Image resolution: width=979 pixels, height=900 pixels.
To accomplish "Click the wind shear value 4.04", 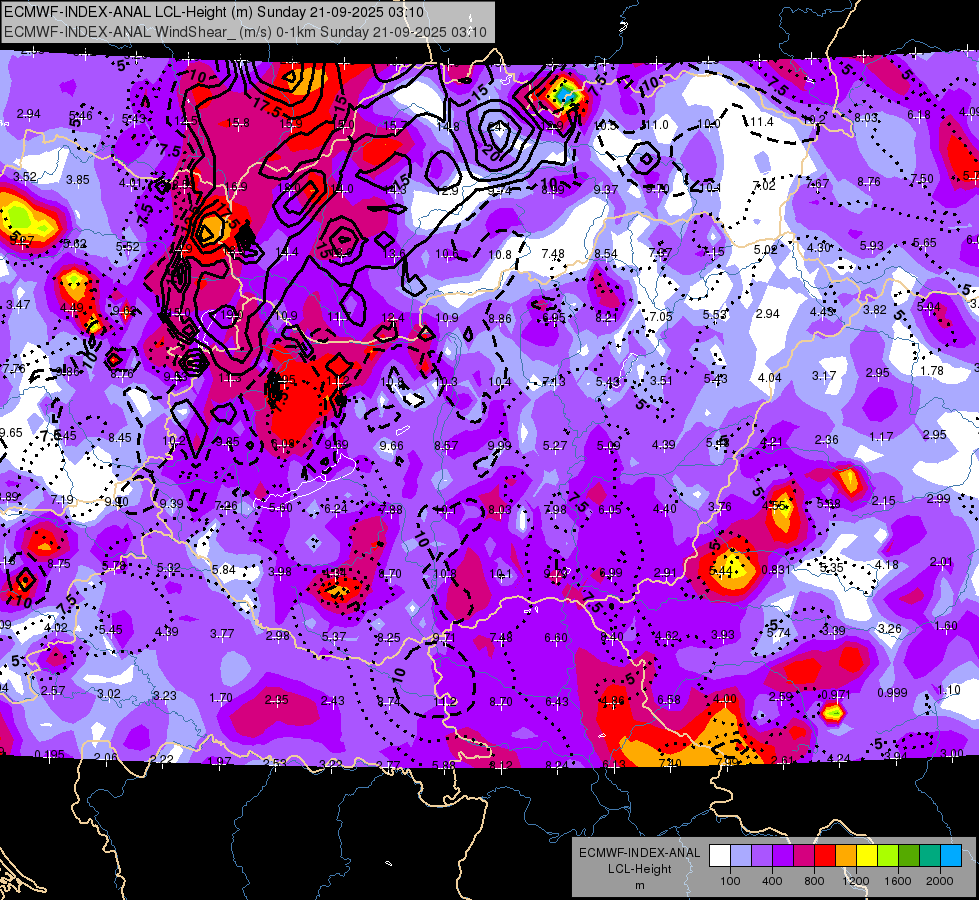I will pos(769,378).
